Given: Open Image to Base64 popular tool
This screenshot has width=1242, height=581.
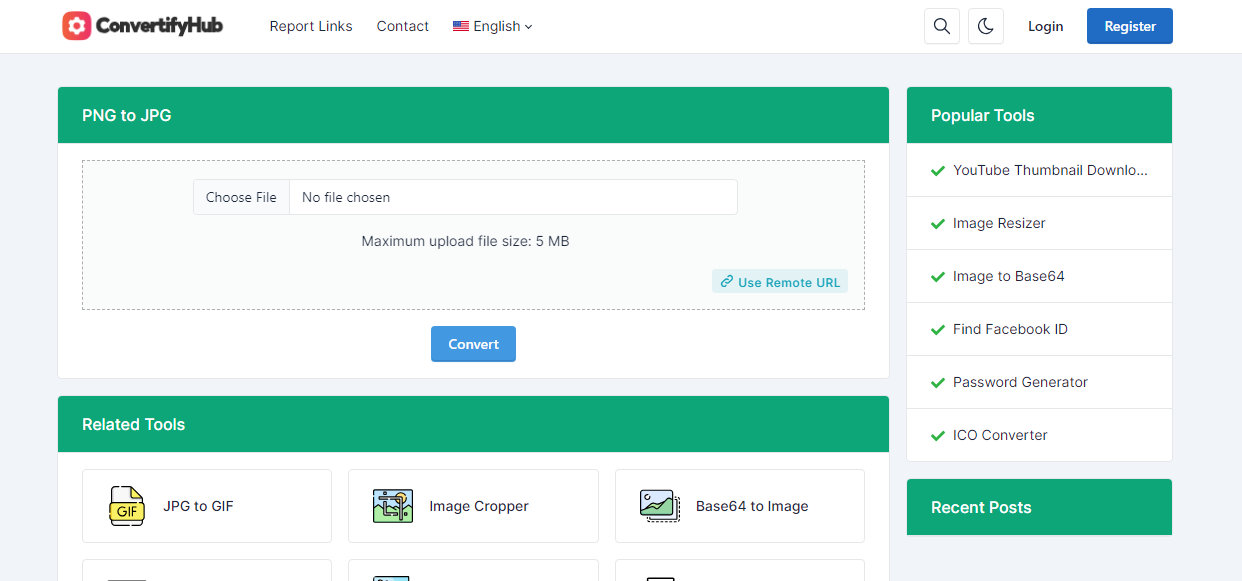Looking at the screenshot, I should (1008, 276).
